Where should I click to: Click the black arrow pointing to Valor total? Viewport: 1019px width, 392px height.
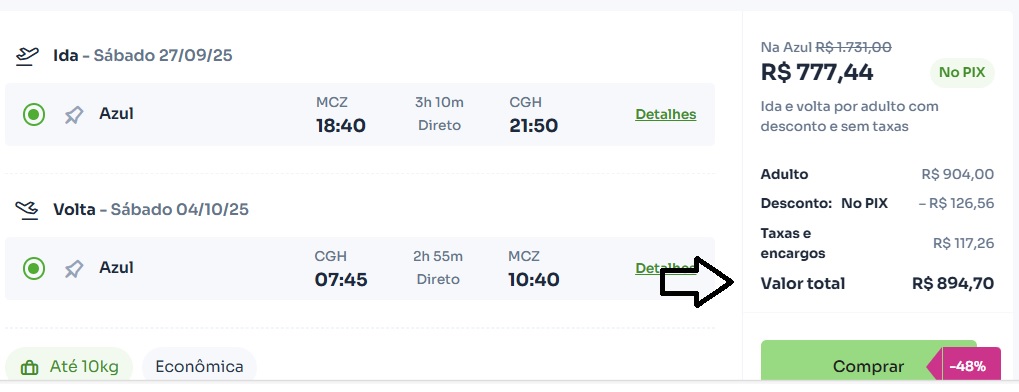click(x=697, y=282)
